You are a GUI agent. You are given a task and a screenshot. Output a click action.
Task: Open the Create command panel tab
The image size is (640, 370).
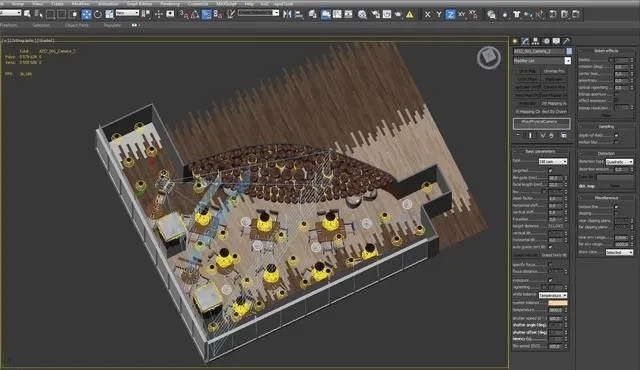[x=515, y=41]
